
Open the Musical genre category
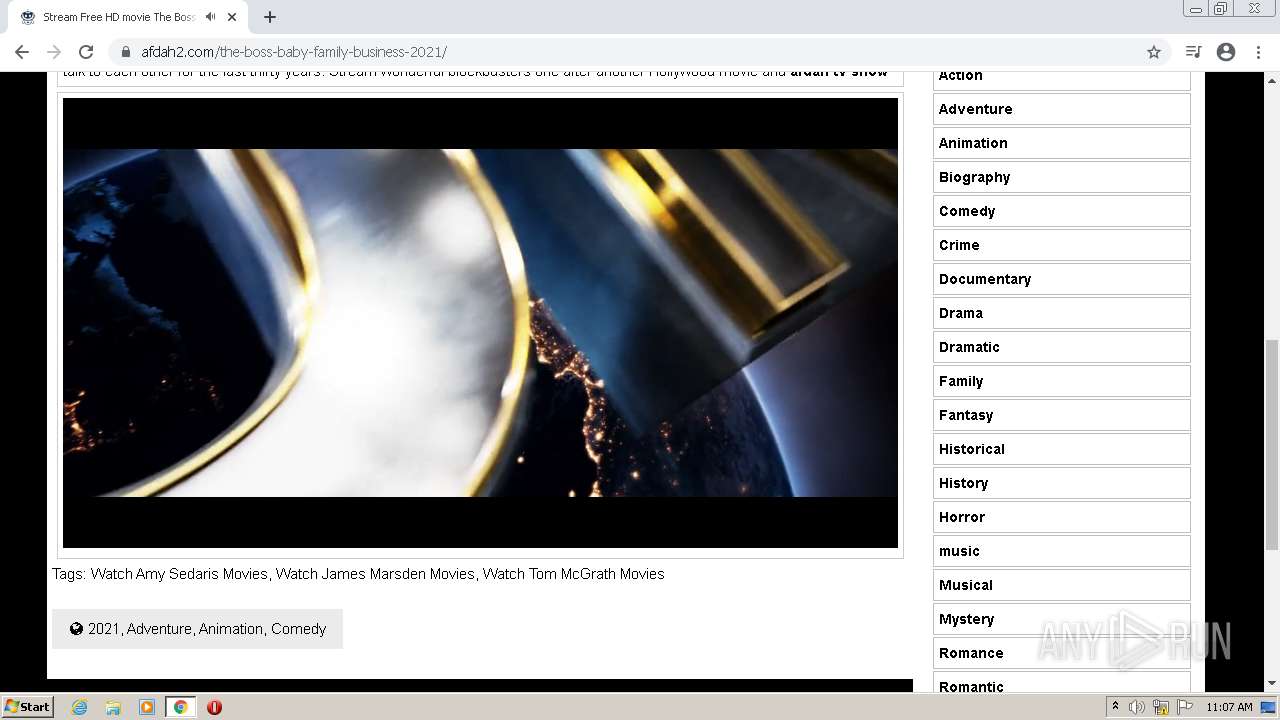(1062, 585)
